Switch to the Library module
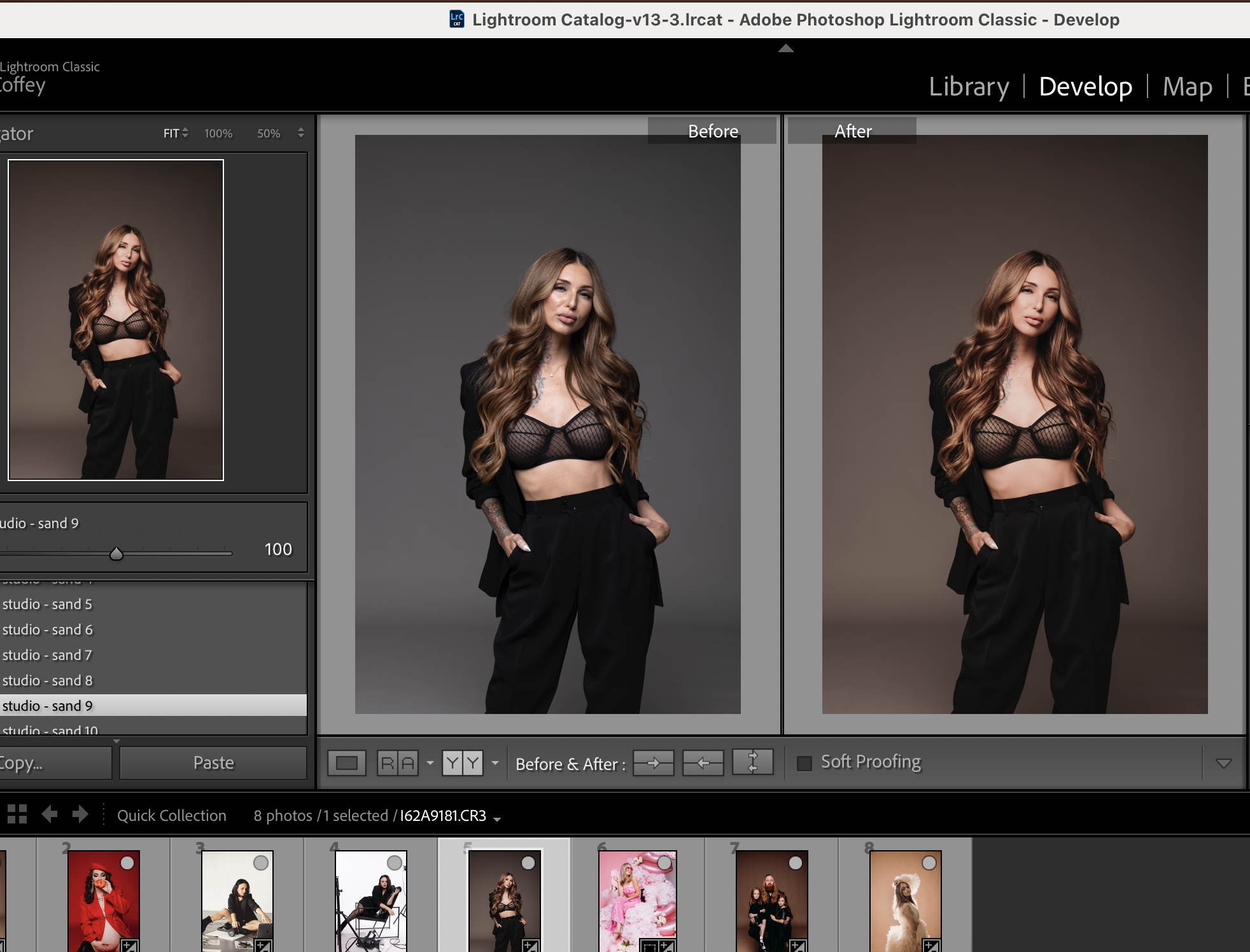The height and width of the screenshot is (952, 1250). [x=969, y=87]
